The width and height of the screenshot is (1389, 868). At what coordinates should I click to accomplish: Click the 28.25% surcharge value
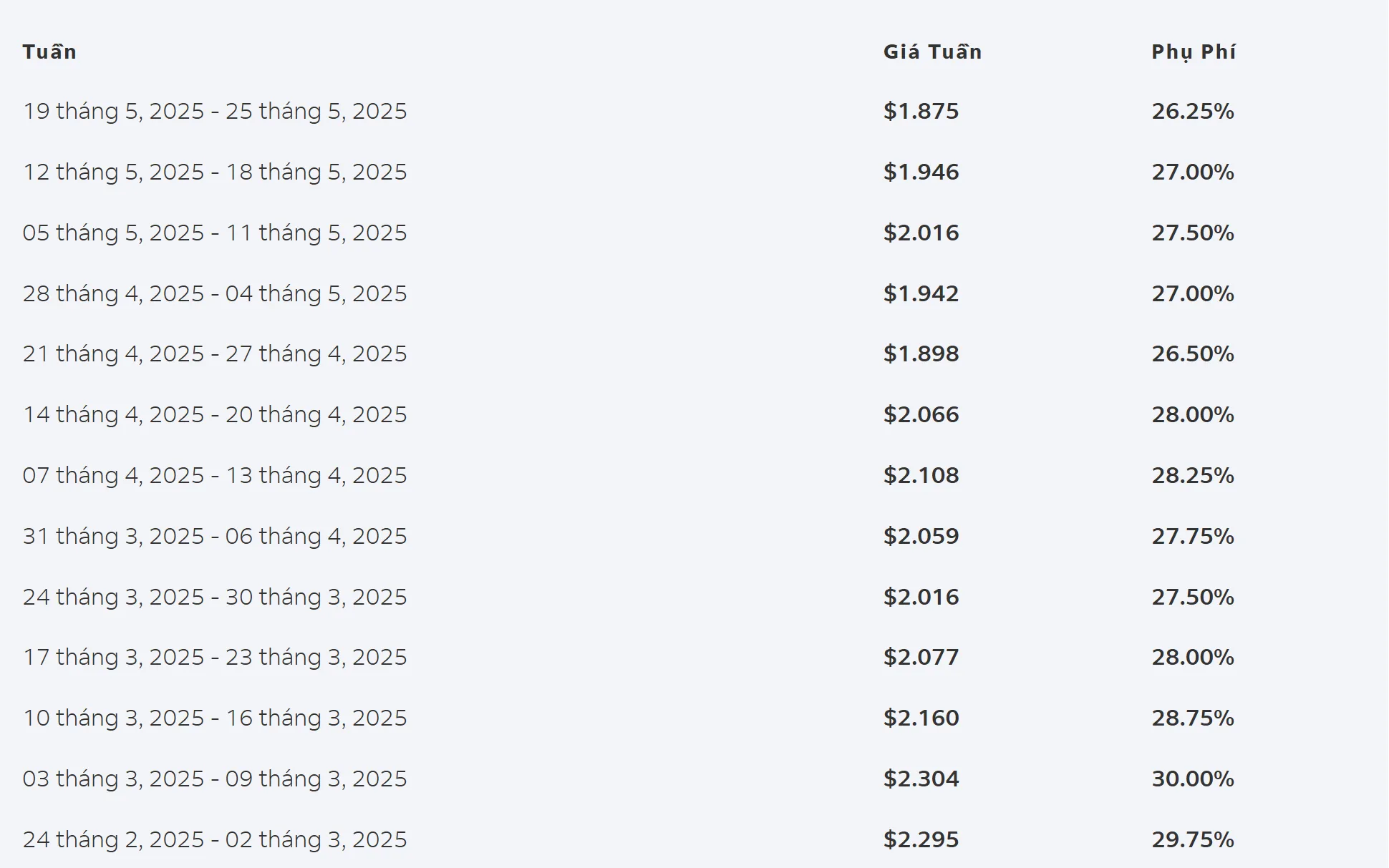[x=1193, y=475]
